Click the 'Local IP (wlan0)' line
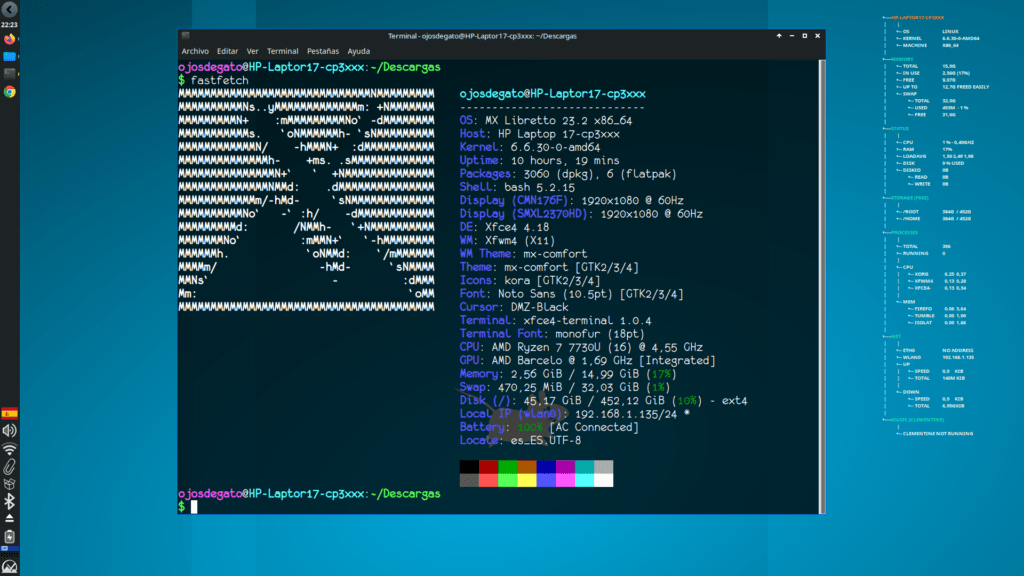 (575, 414)
